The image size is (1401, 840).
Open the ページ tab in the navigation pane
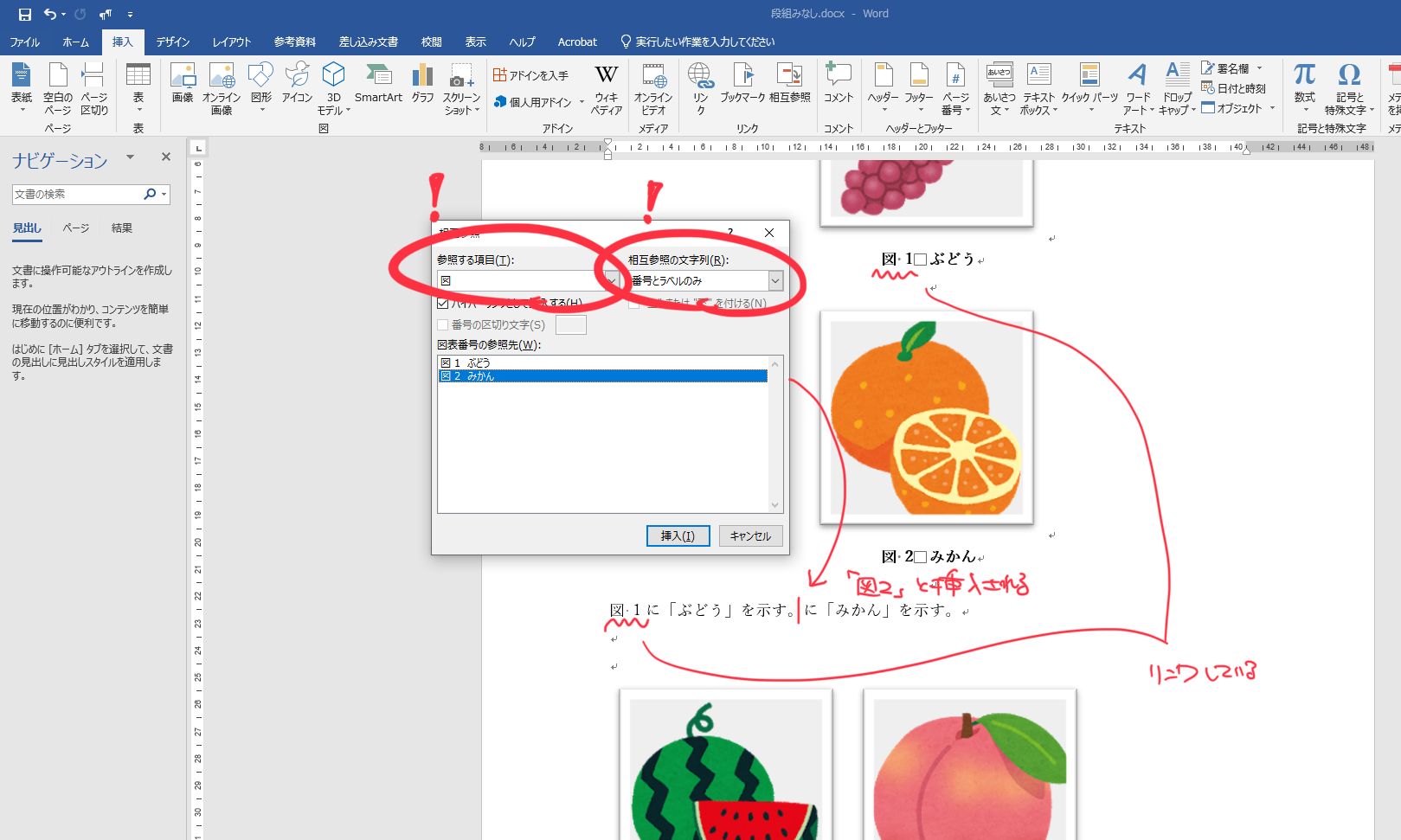(x=75, y=228)
